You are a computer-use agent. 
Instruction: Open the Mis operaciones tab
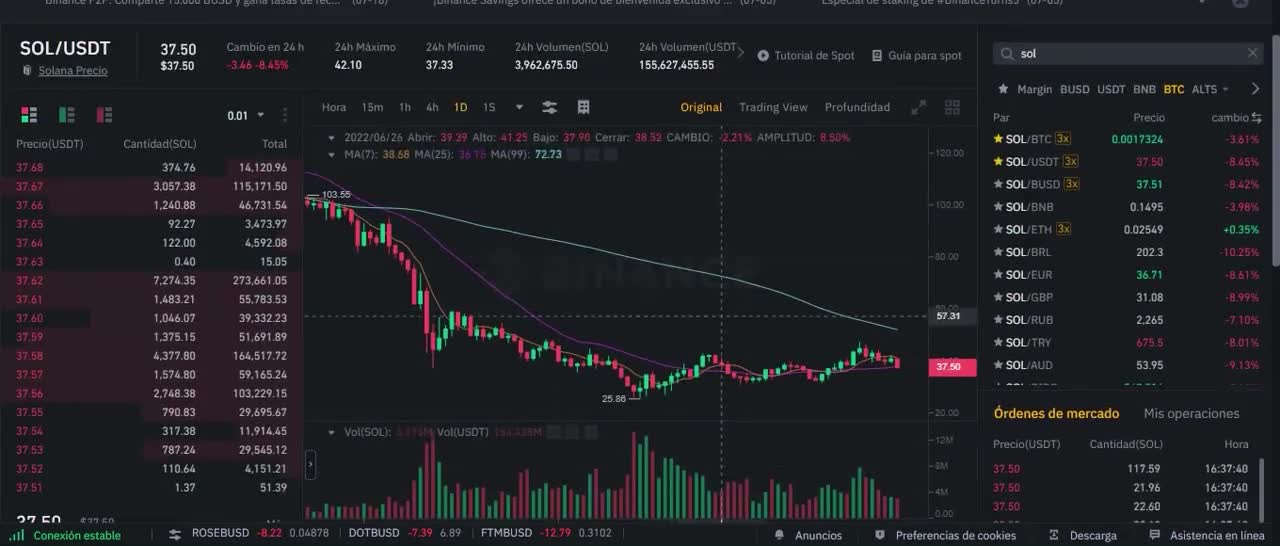tap(1191, 413)
